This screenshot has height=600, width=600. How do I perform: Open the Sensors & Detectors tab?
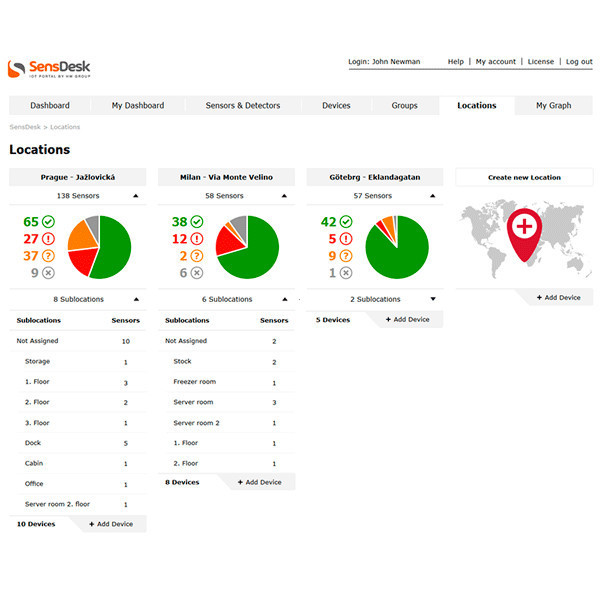click(242, 106)
